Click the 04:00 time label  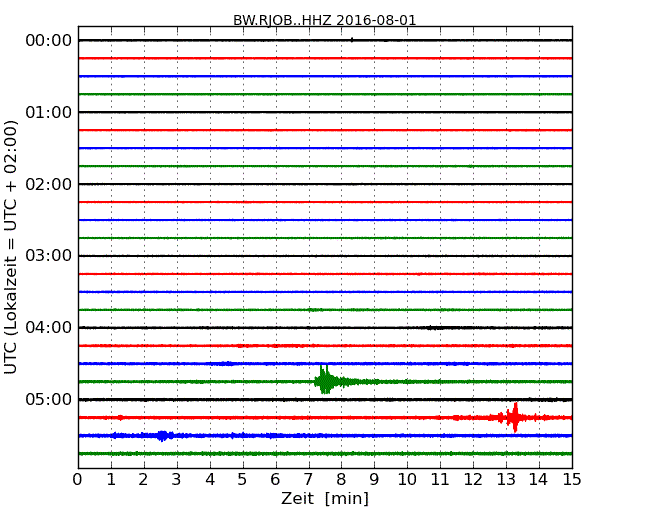pyautogui.click(x=49, y=328)
